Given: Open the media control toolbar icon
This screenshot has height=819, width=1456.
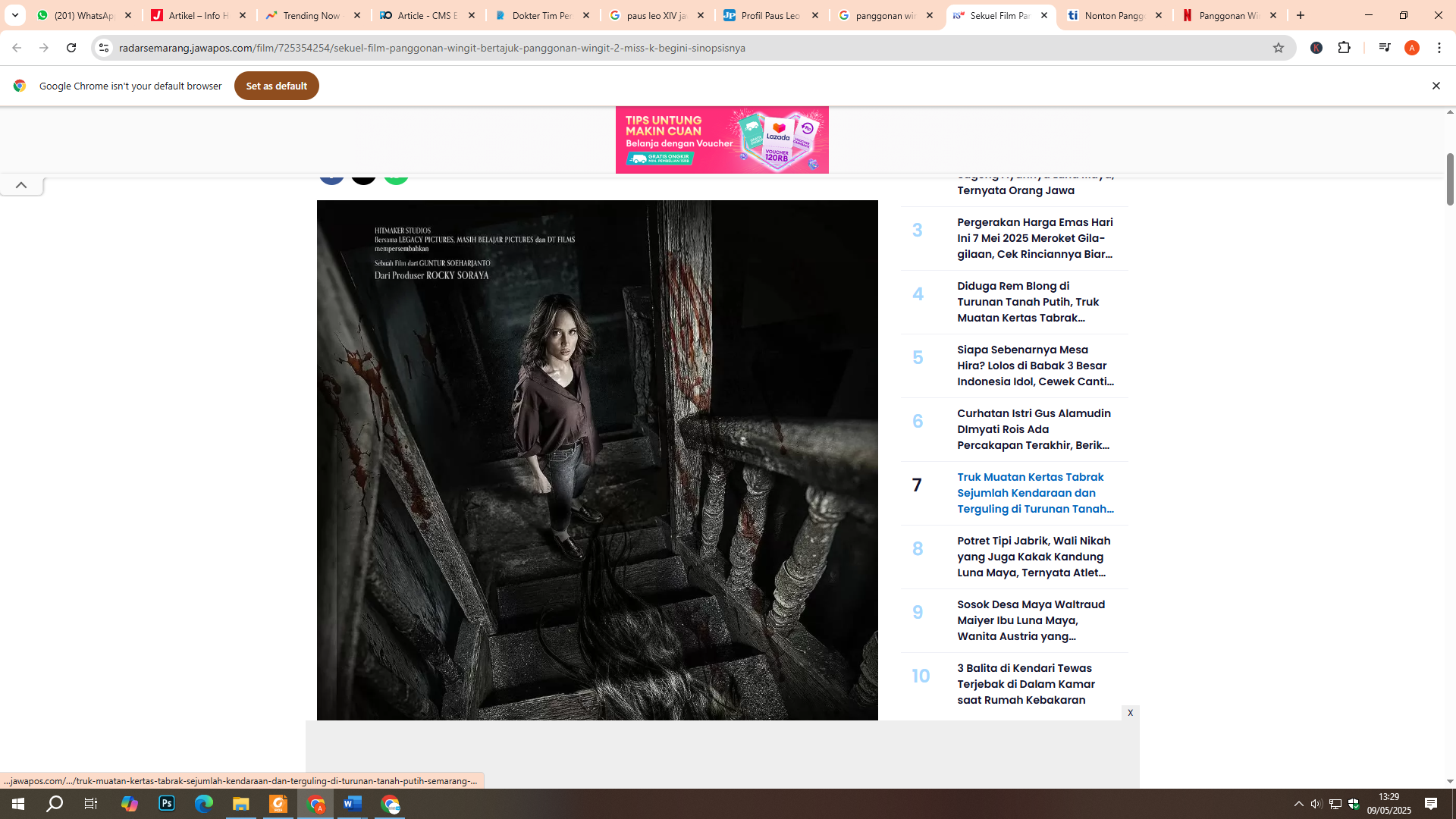Looking at the screenshot, I should [x=1385, y=48].
